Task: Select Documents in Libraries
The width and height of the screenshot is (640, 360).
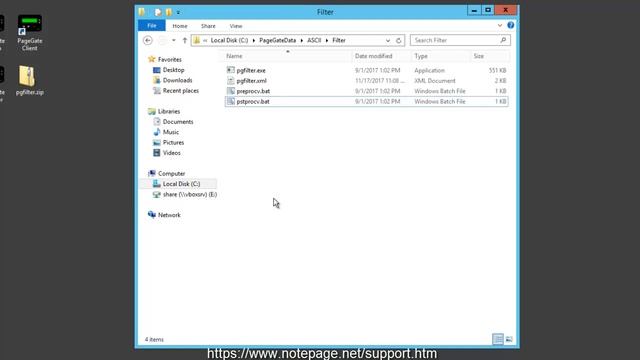Action: pos(178,122)
